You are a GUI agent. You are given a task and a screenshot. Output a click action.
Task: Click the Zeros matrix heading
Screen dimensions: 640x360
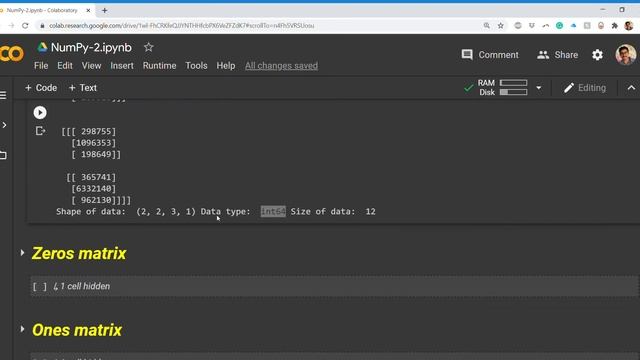[79, 253]
